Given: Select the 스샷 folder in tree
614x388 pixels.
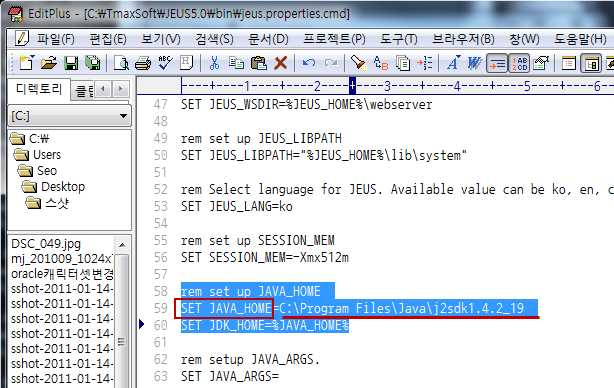Looking at the screenshot, I should pyautogui.click(x=57, y=203).
